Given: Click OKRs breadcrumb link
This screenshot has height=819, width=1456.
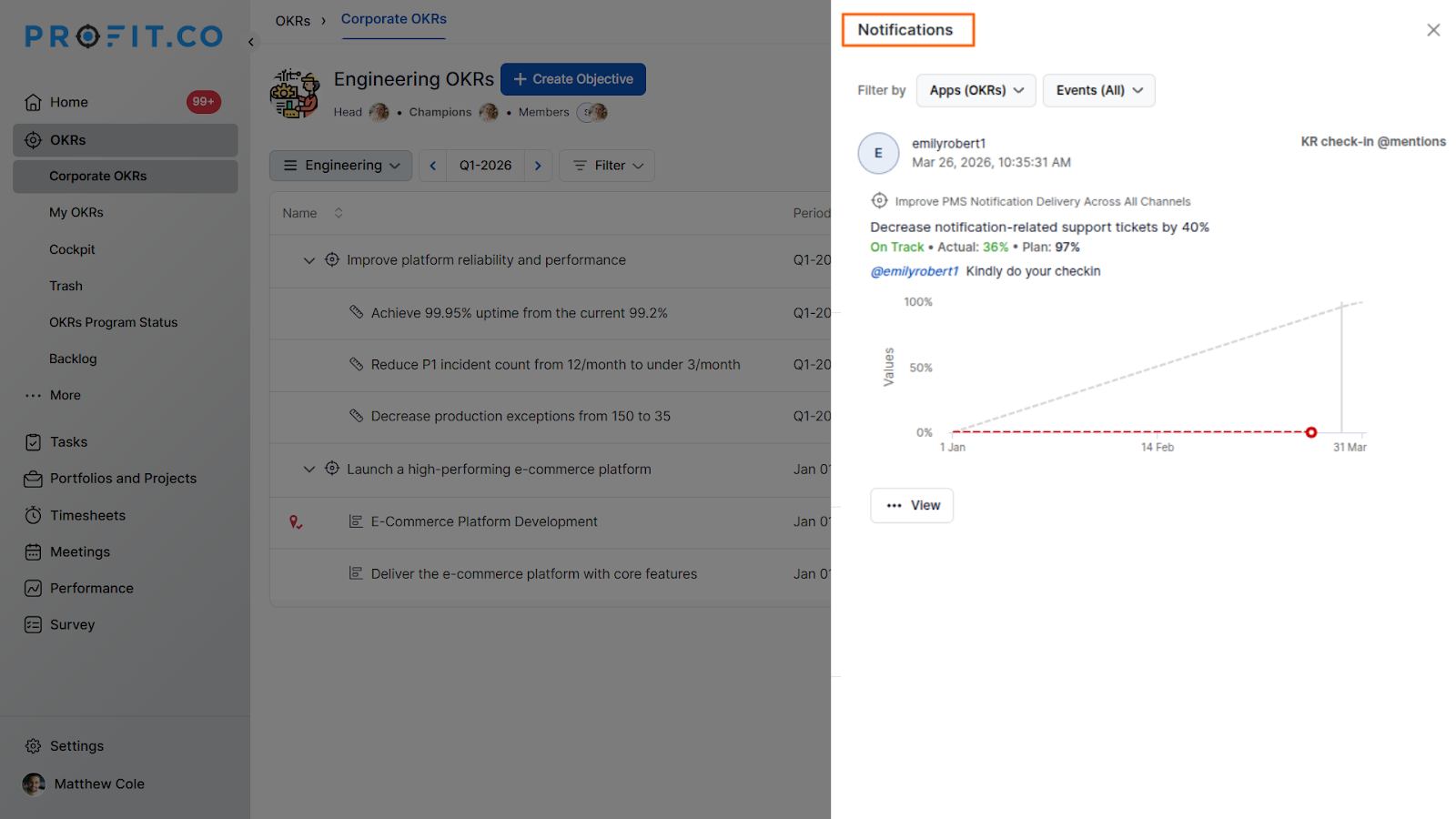Looking at the screenshot, I should pos(293,20).
